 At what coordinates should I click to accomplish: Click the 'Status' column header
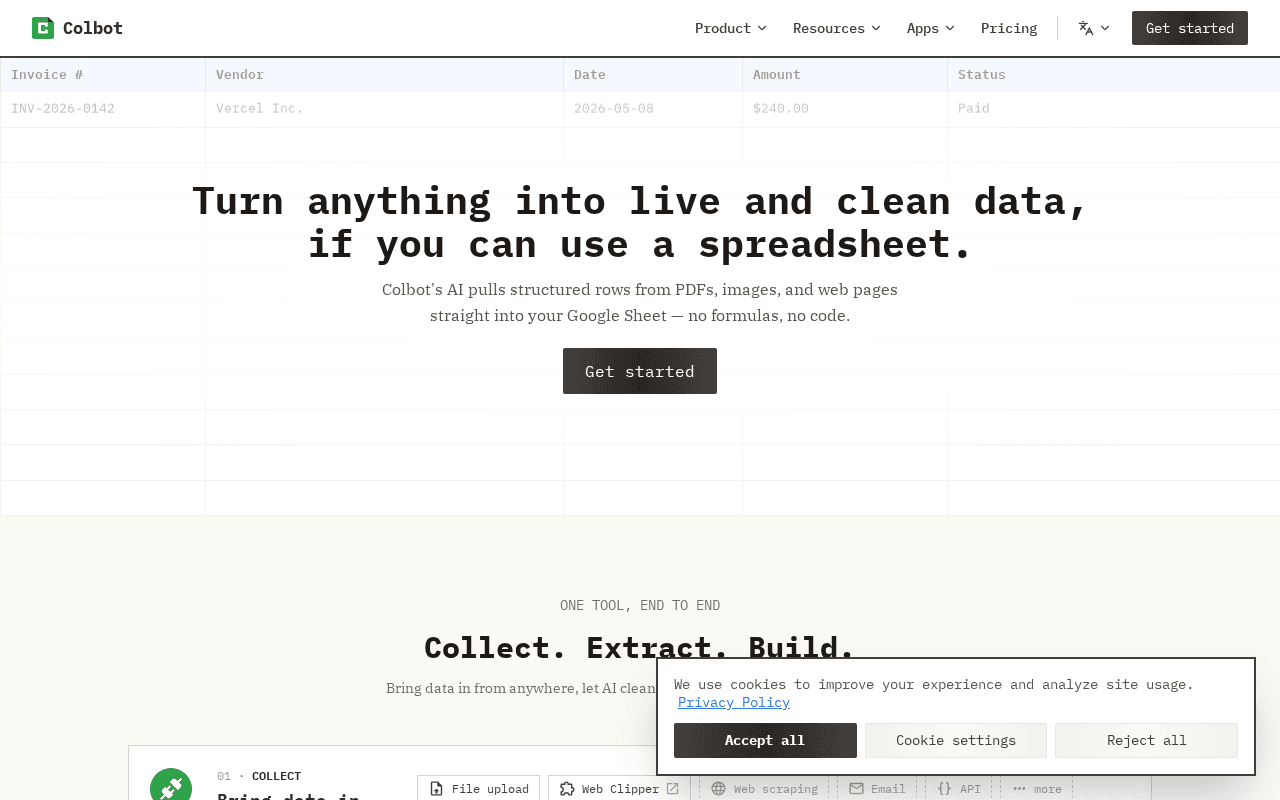1114,75
